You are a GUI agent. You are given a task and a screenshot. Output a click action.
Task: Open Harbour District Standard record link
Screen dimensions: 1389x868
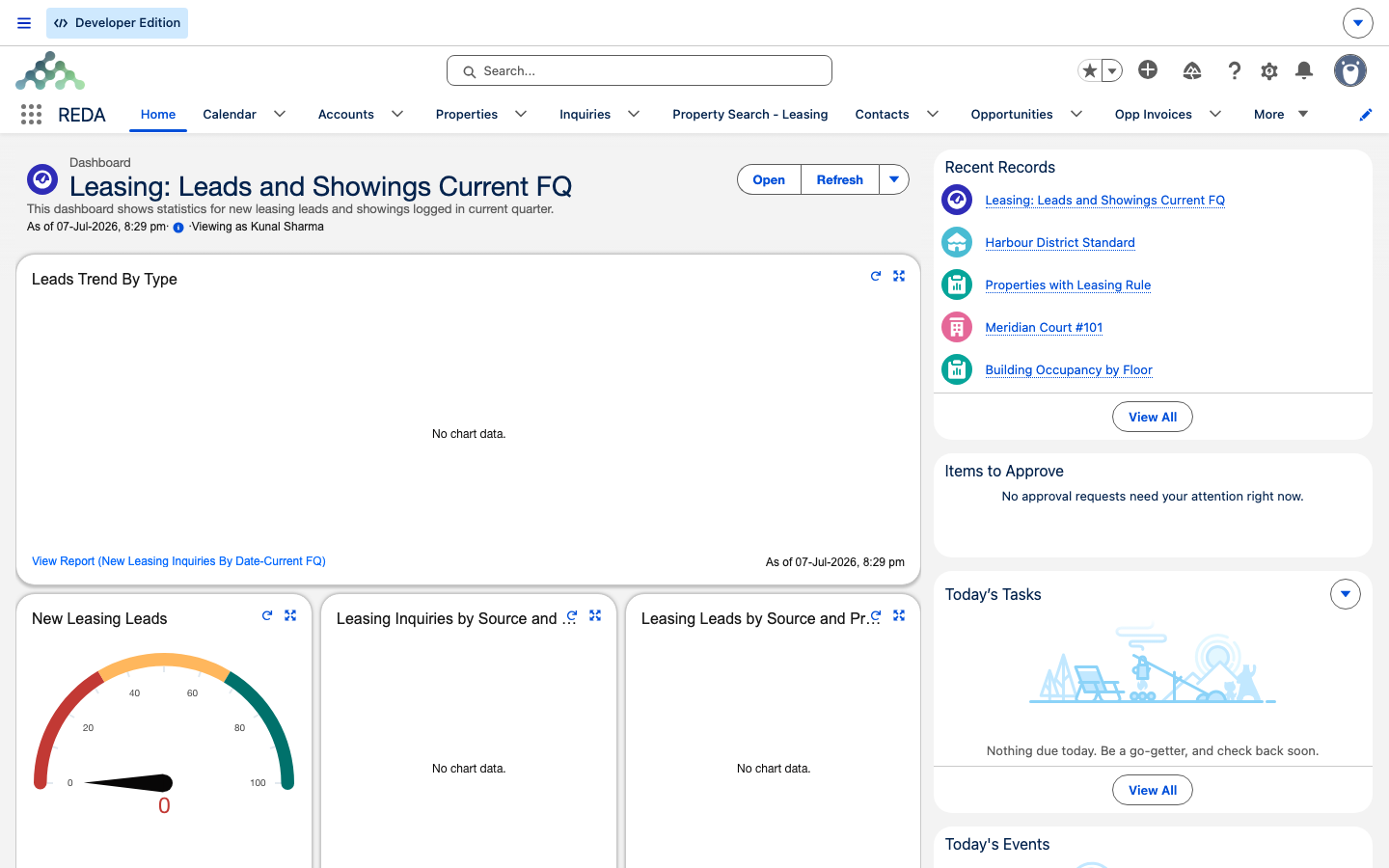coord(1060,243)
